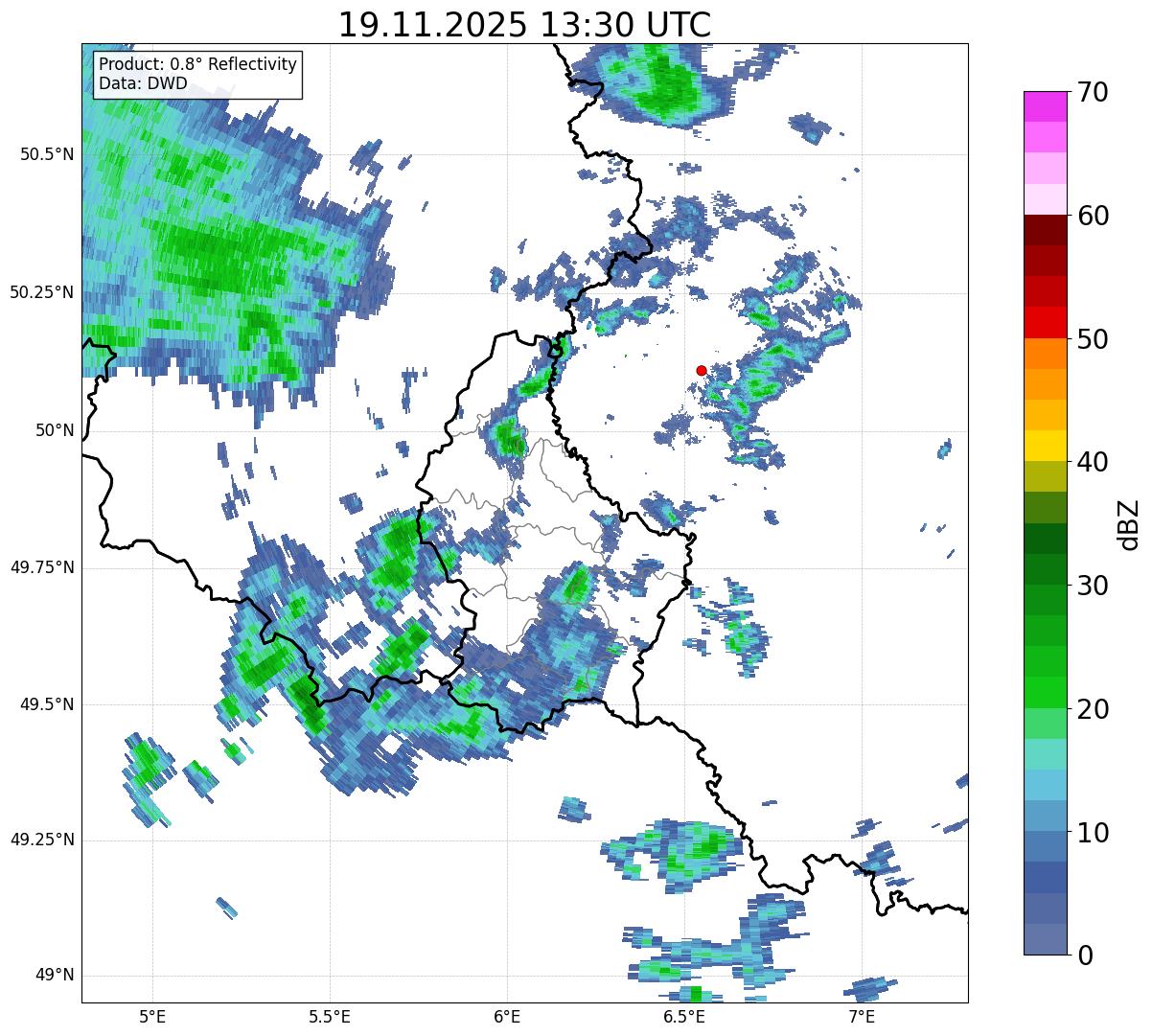Image resolution: width=1152 pixels, height=1036 pixels.
Task: Click the 'dBZ' colorbar label
Action: [x=1129, y=523]
